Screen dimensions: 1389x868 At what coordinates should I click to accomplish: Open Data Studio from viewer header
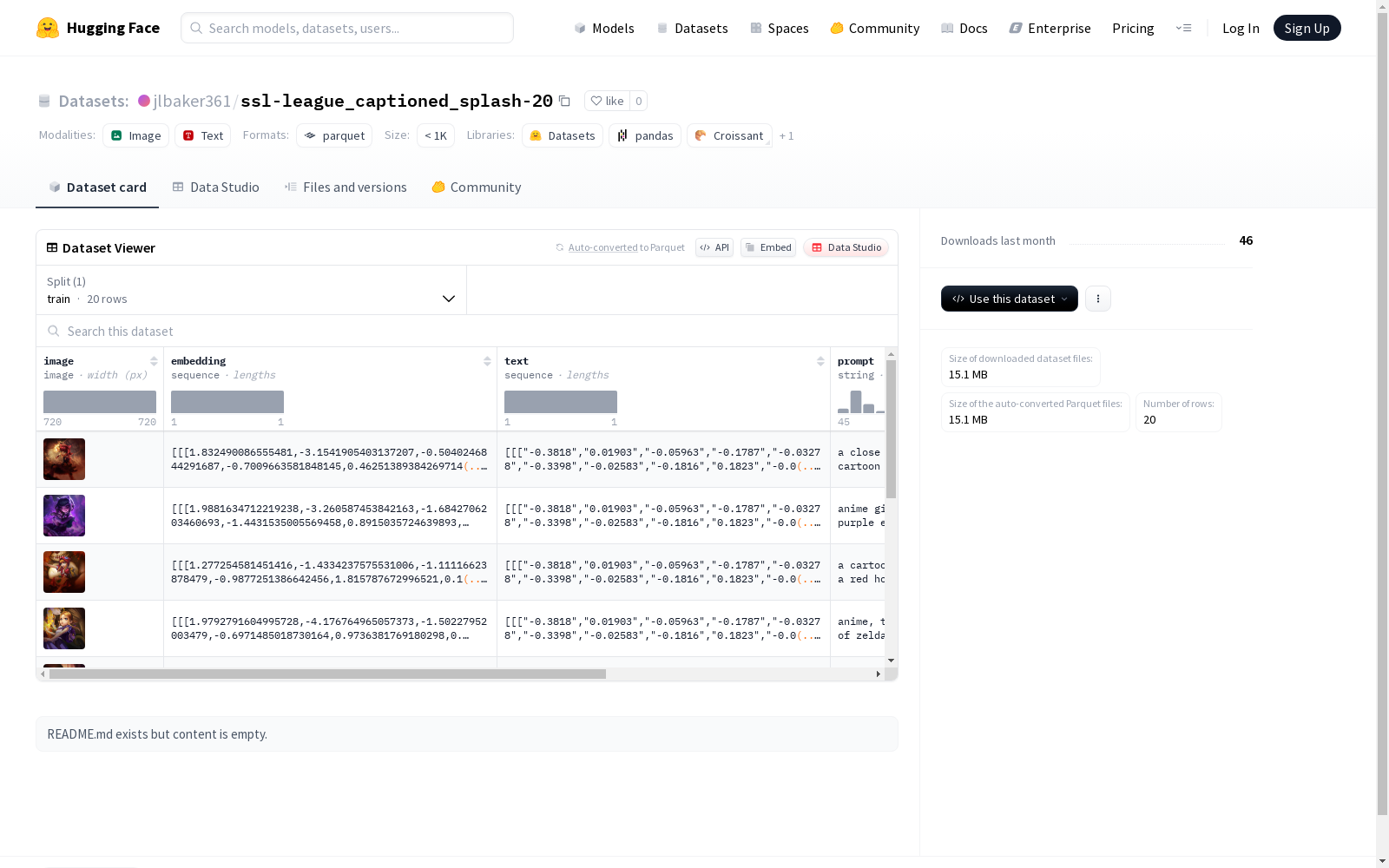coord(846,247)
